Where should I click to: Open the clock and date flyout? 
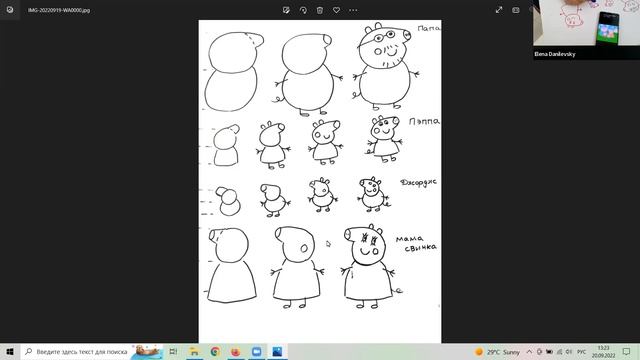coord(603,351)
